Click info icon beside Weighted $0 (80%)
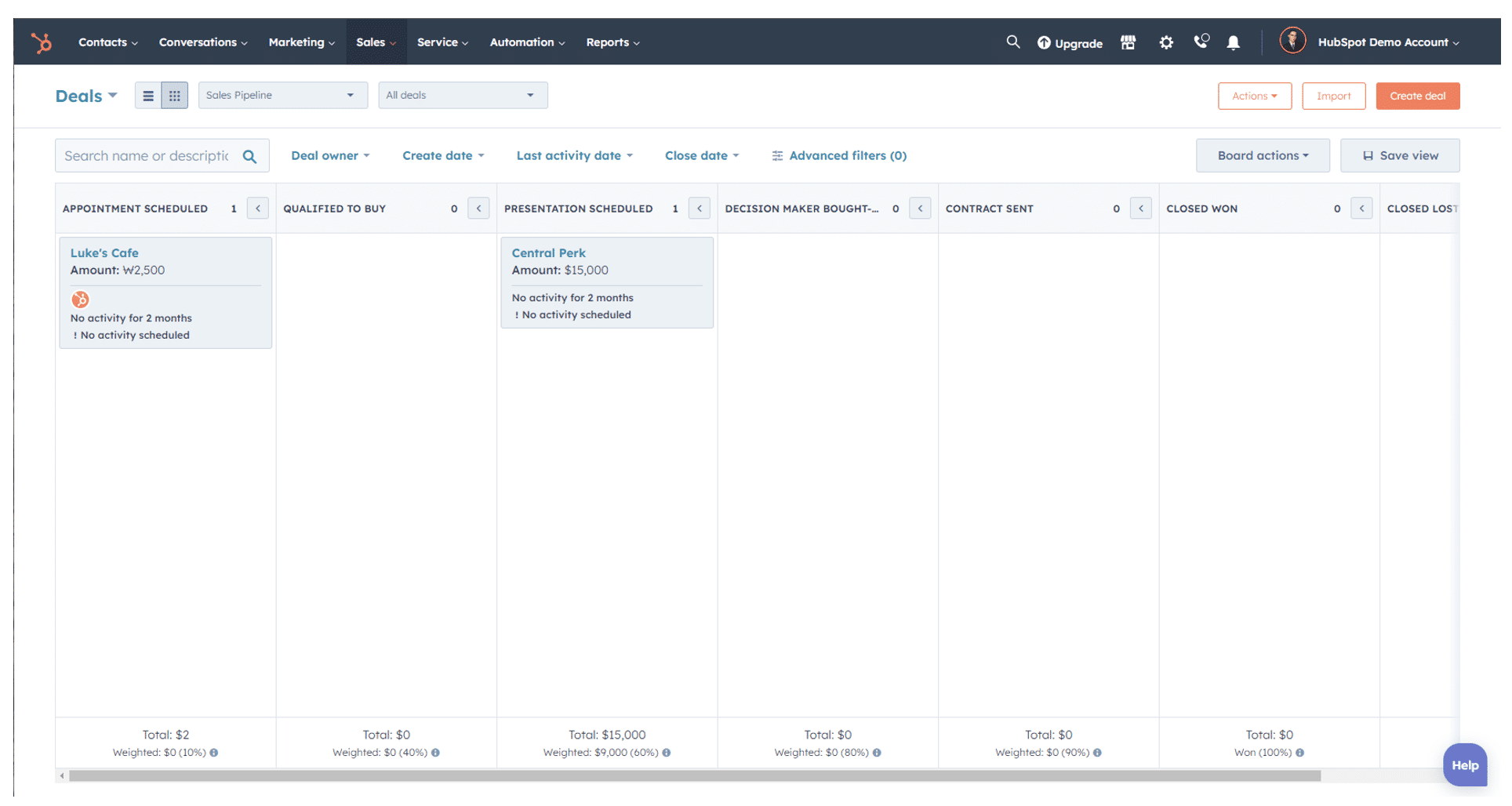 pos(877,753)
